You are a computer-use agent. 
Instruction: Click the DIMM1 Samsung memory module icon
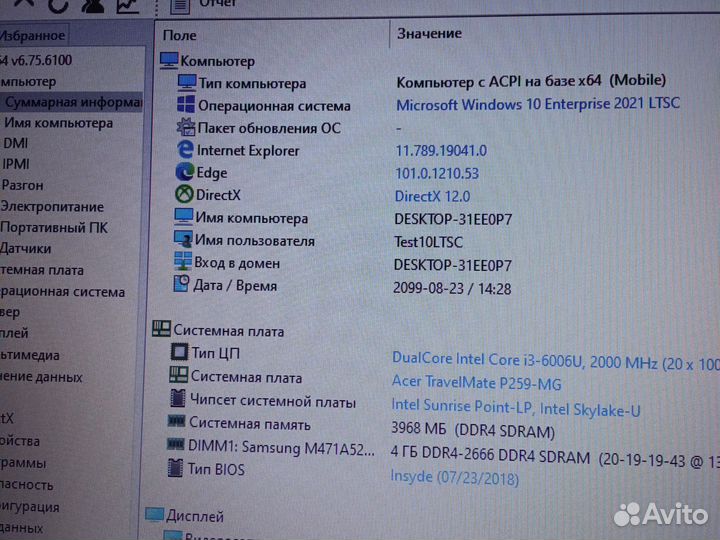point(175,444)
